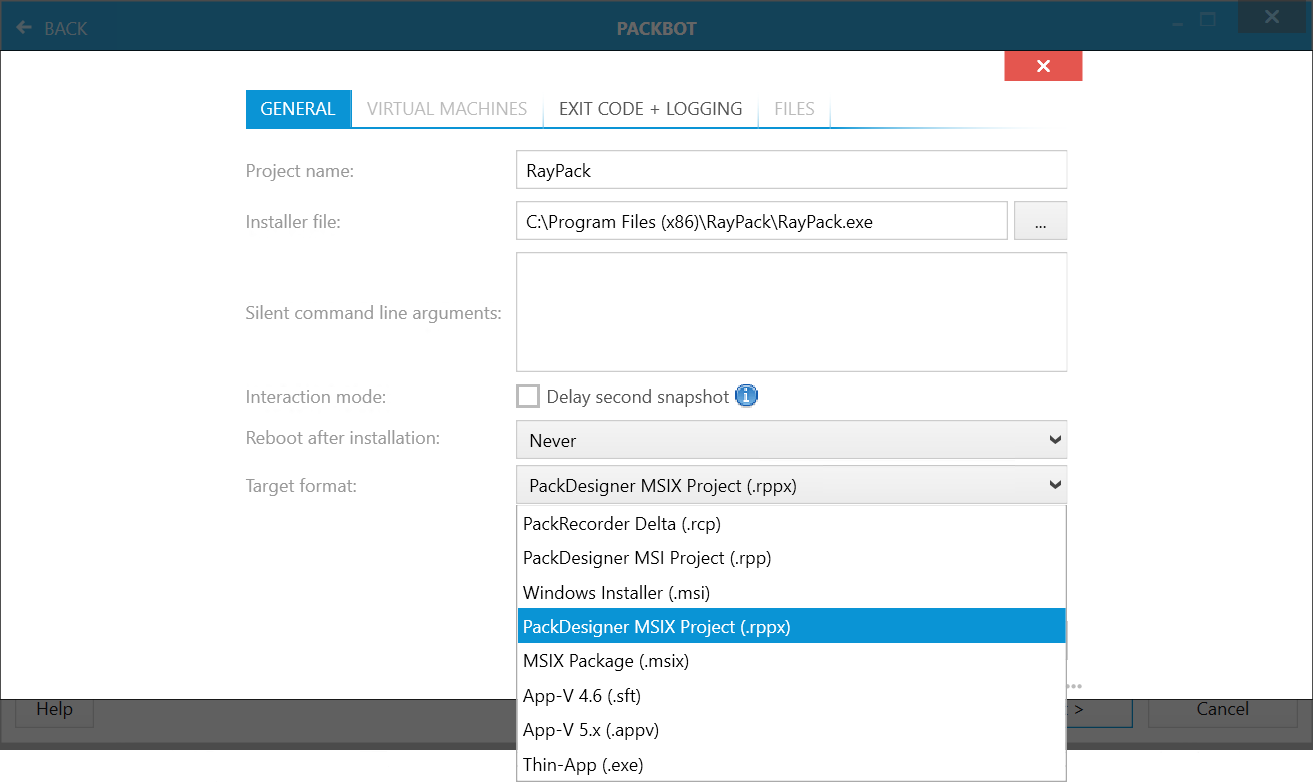
Task: Click the BACK arrow icon
Action: coord(24,28)
